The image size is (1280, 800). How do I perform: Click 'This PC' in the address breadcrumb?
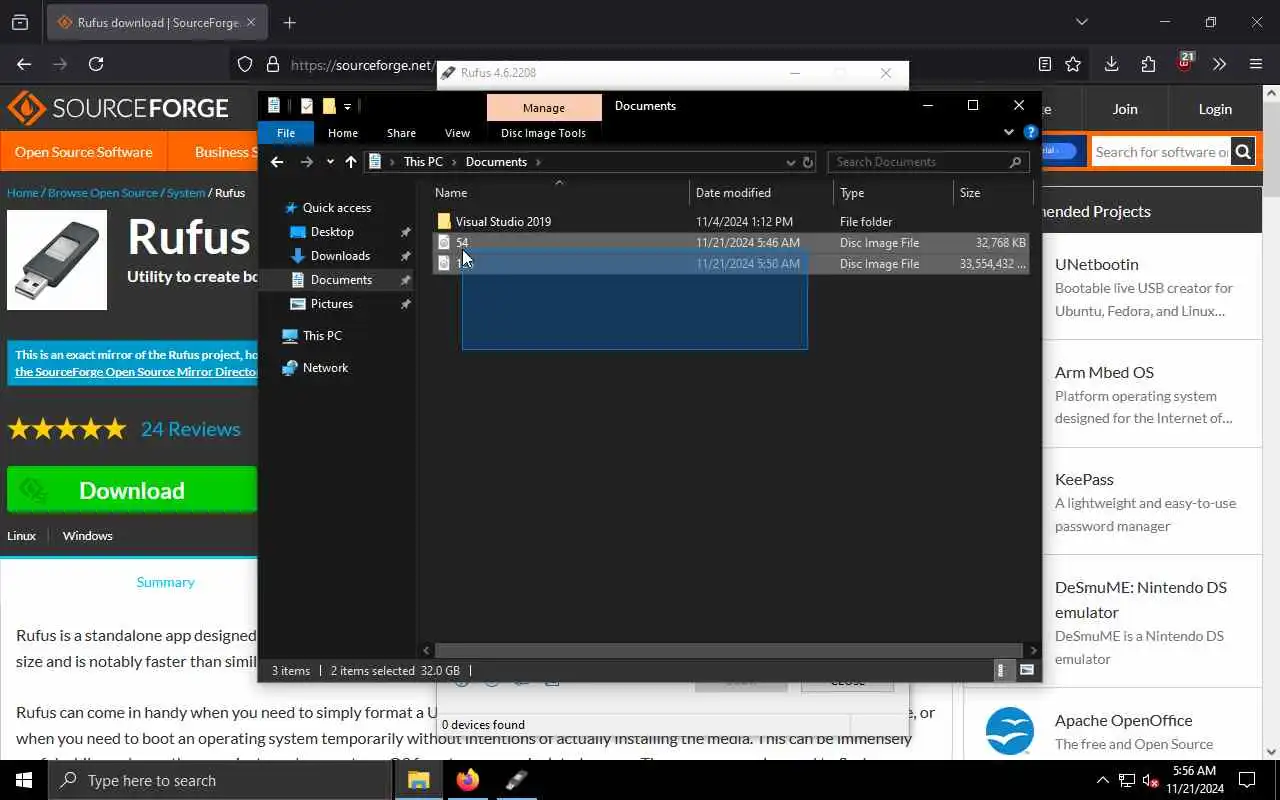[423, 162]
